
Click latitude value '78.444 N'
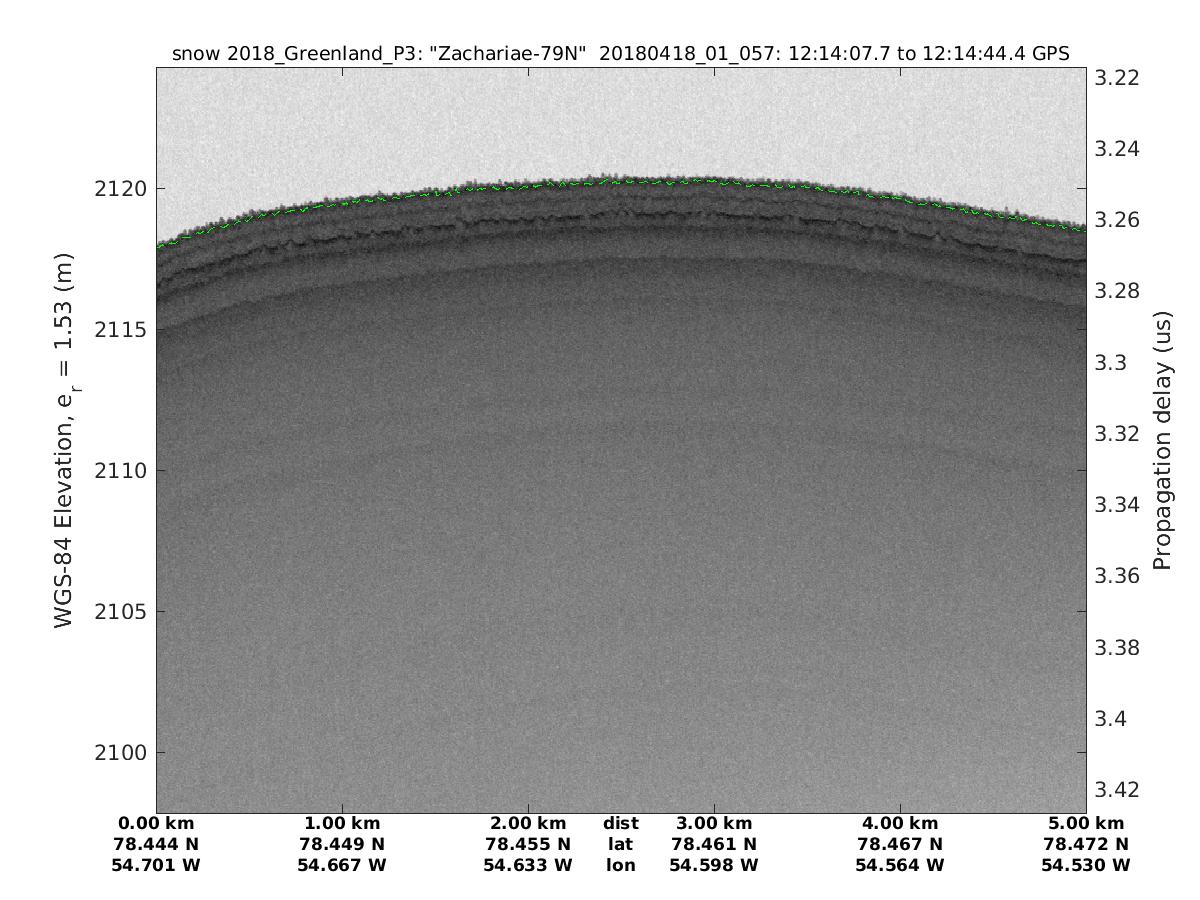(x=156, y=844)
